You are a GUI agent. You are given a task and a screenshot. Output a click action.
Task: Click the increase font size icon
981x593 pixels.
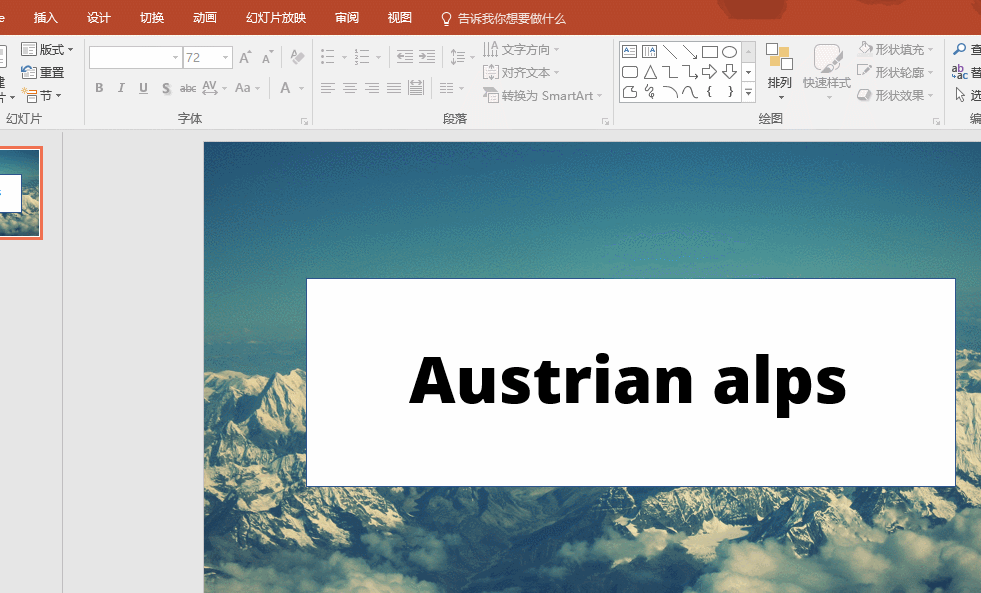coord(245,58)
